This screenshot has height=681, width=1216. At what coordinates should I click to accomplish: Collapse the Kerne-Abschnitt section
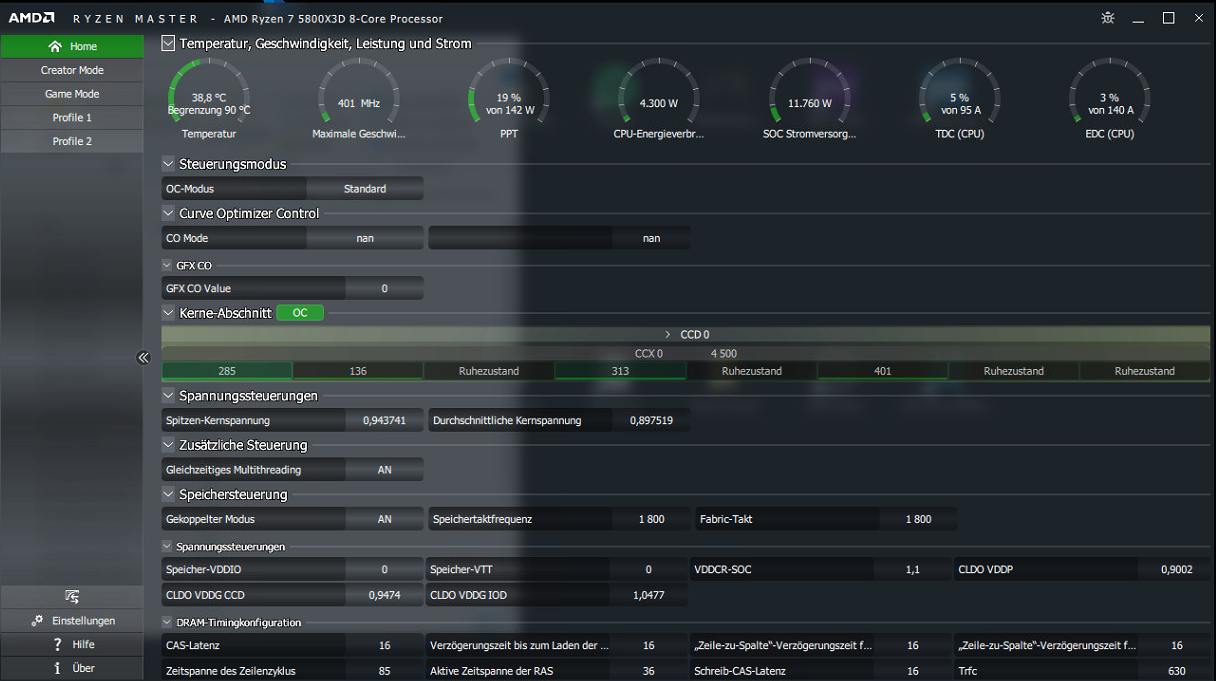pyautogui.click(x=168, y=313)
